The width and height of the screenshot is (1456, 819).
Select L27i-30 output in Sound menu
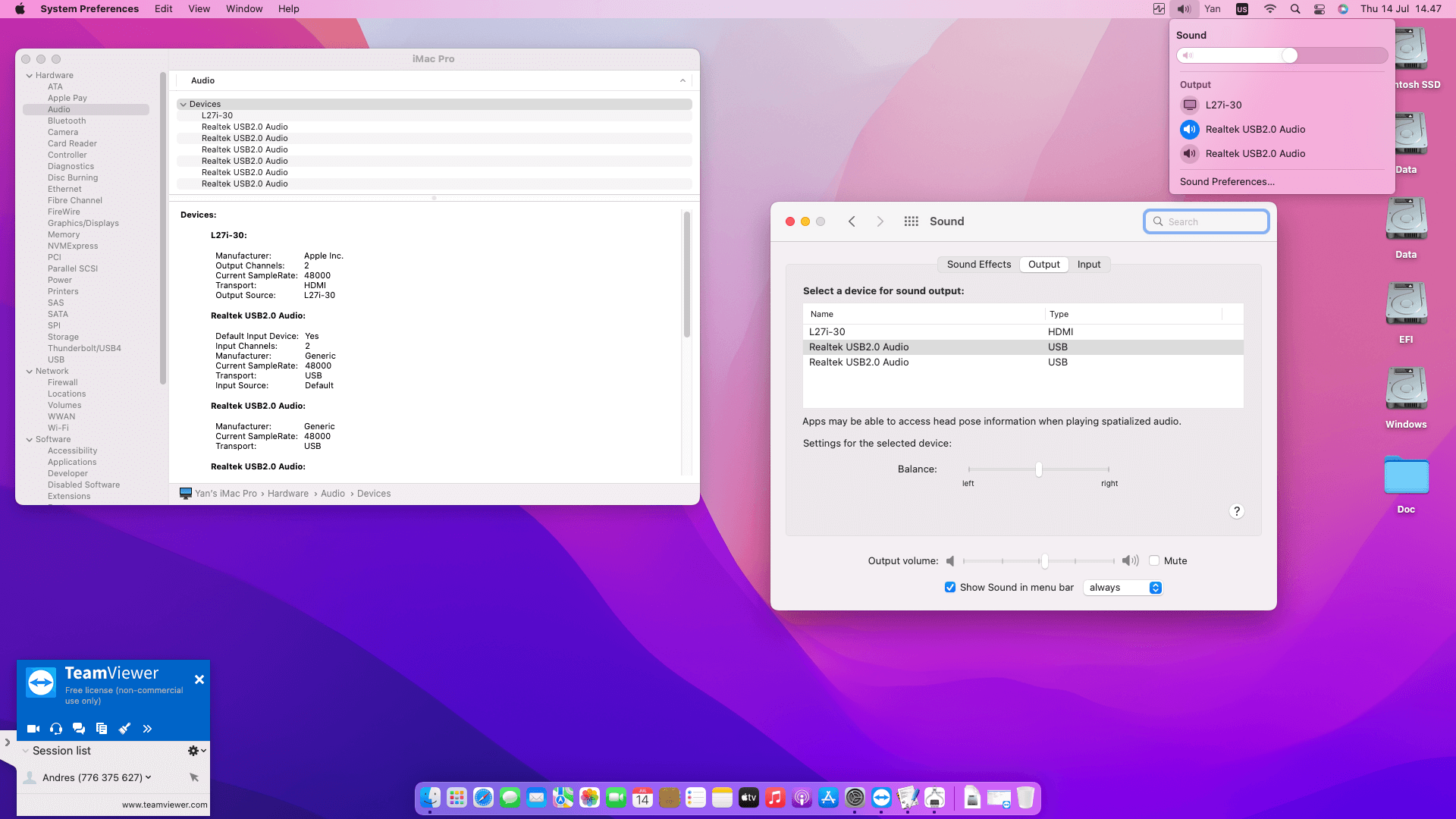coord(1282,105)
